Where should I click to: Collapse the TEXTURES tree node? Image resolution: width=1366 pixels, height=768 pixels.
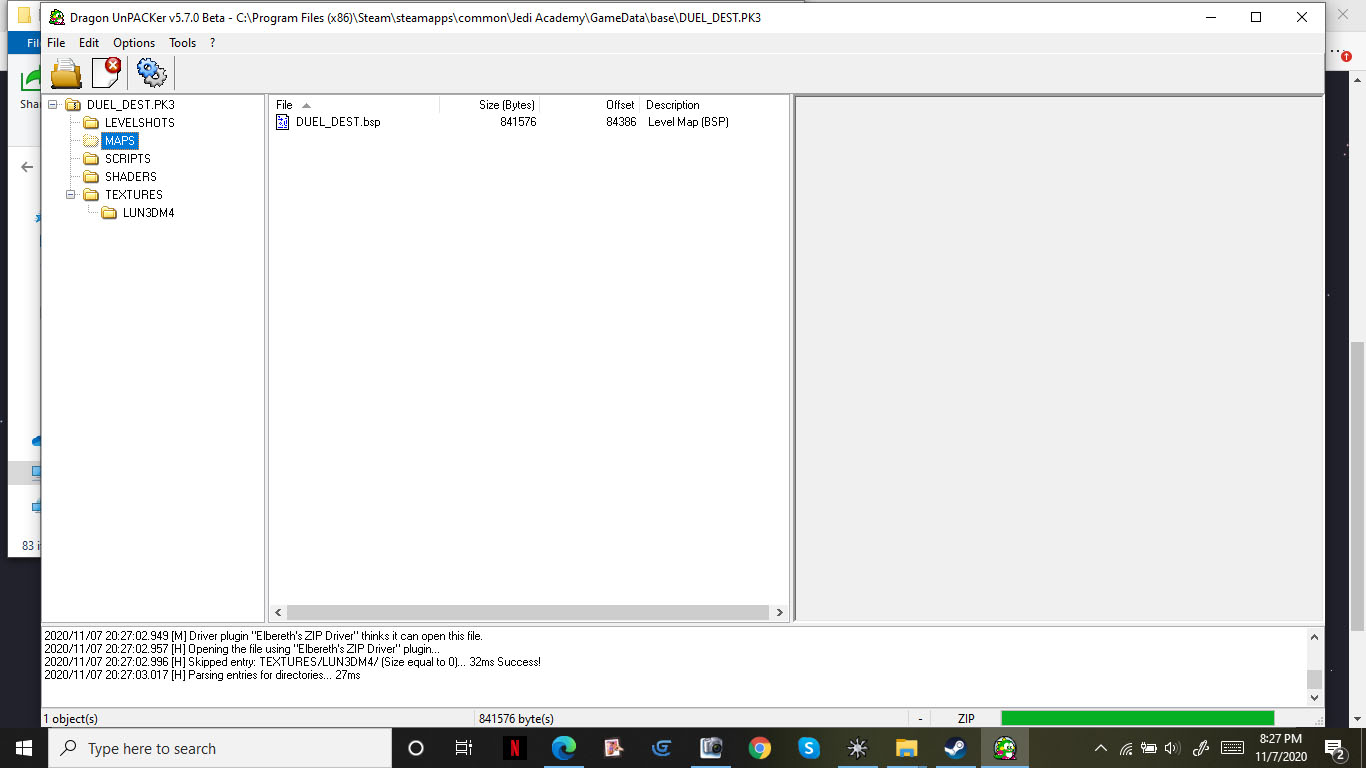(71, 195)
